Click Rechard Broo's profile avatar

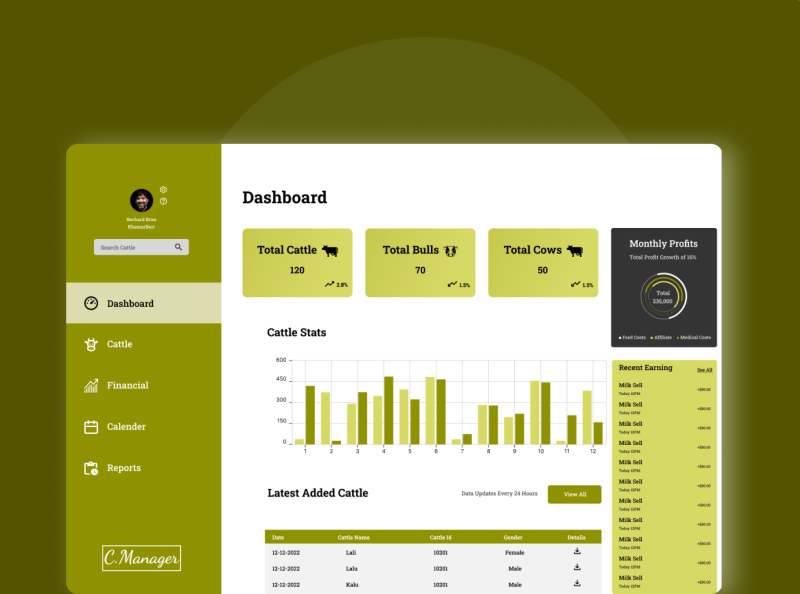coord(141,201)
